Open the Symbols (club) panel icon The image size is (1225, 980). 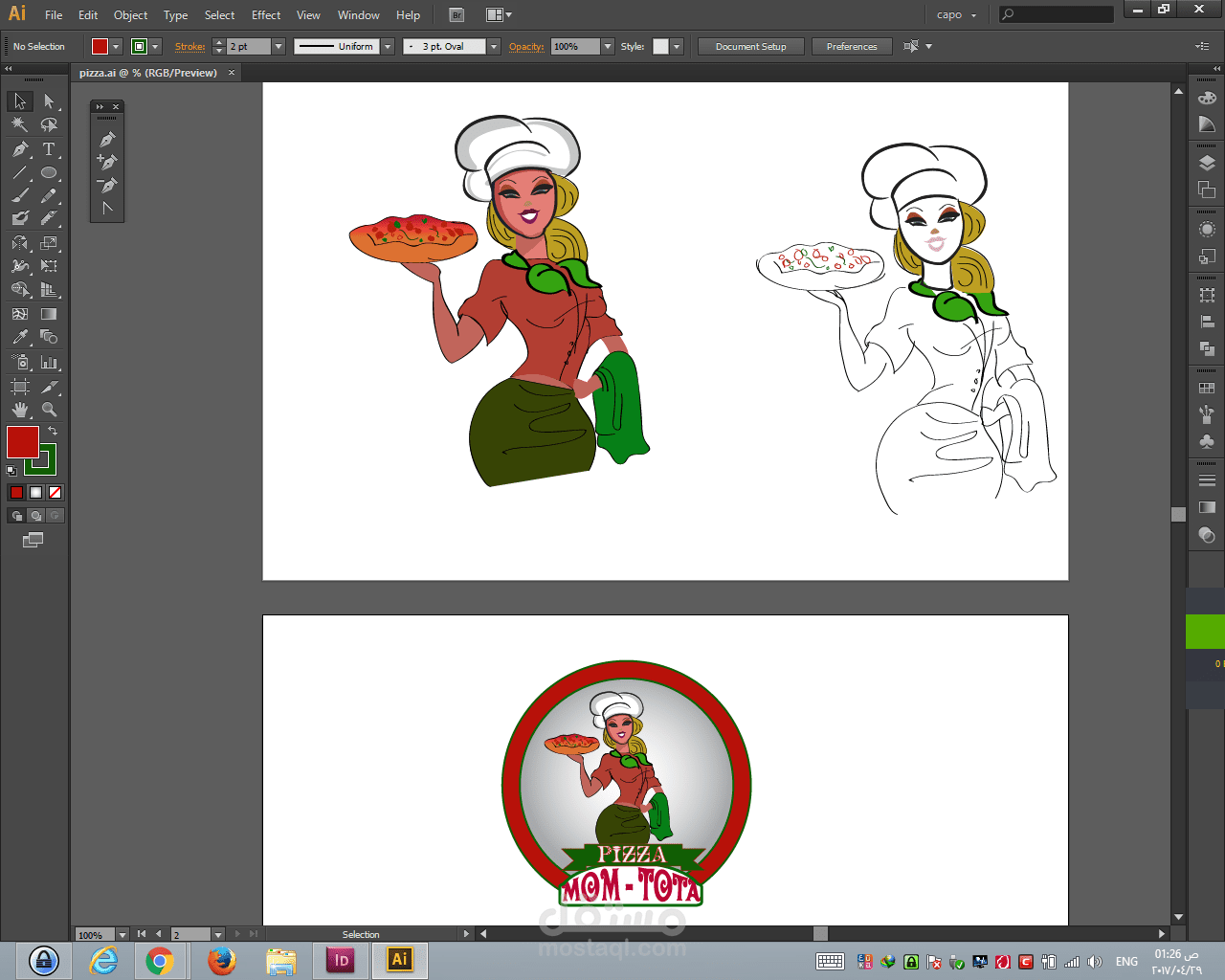[x=1207, y=441]
